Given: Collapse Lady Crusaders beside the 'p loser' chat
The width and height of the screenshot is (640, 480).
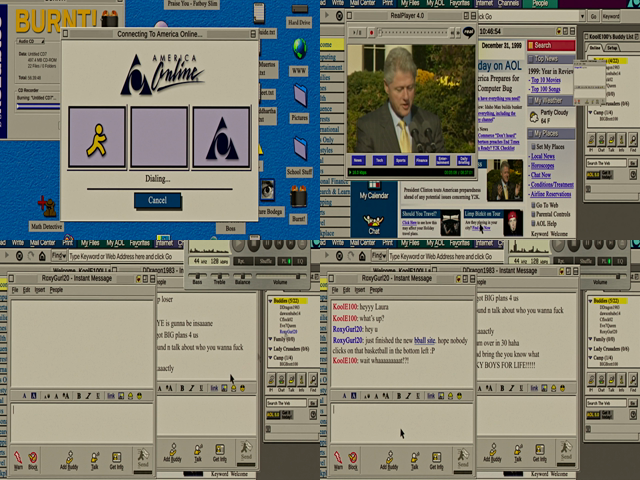Looking at the screenshot, I should click(x=270, y=349).
